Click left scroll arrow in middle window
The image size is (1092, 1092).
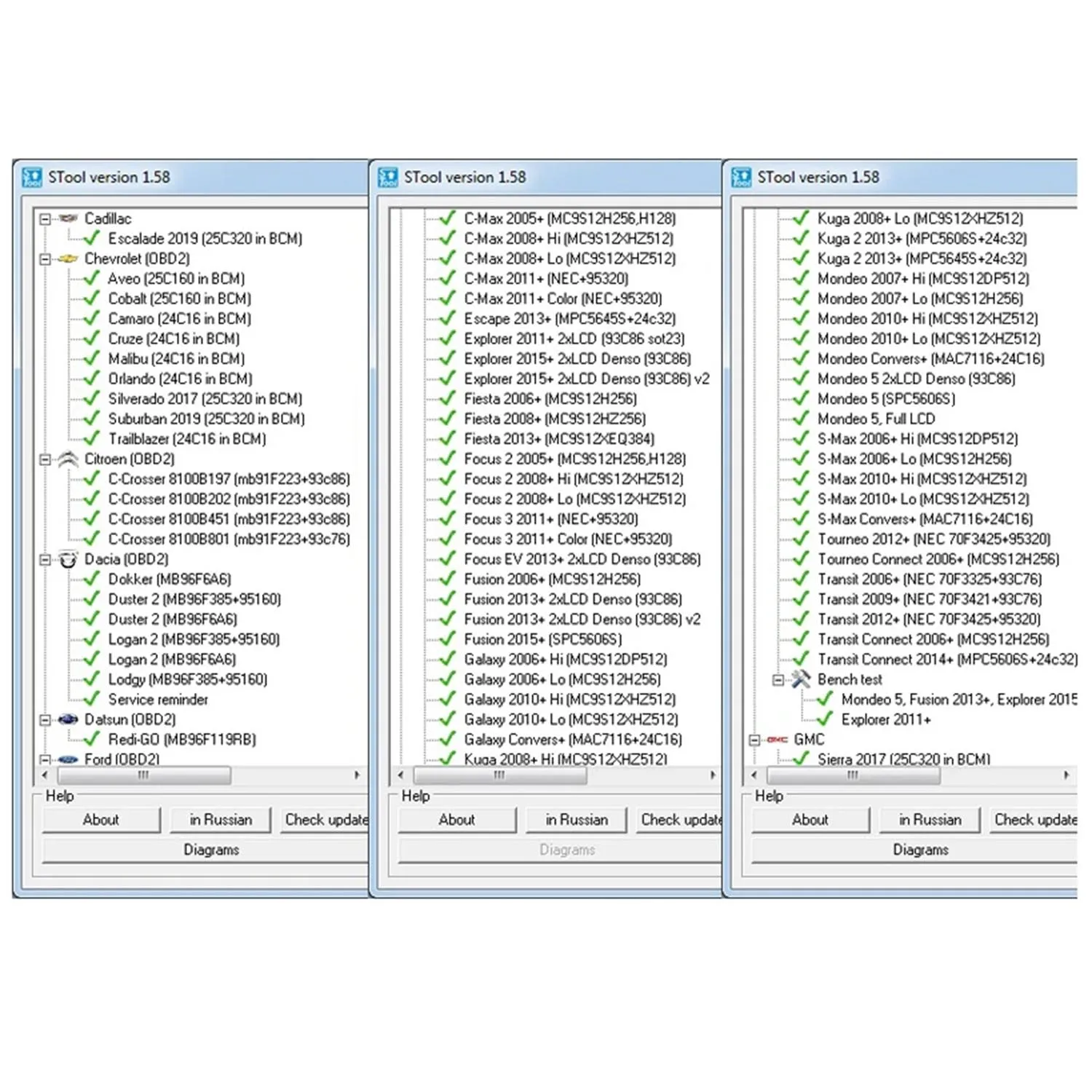pos(401,775)
